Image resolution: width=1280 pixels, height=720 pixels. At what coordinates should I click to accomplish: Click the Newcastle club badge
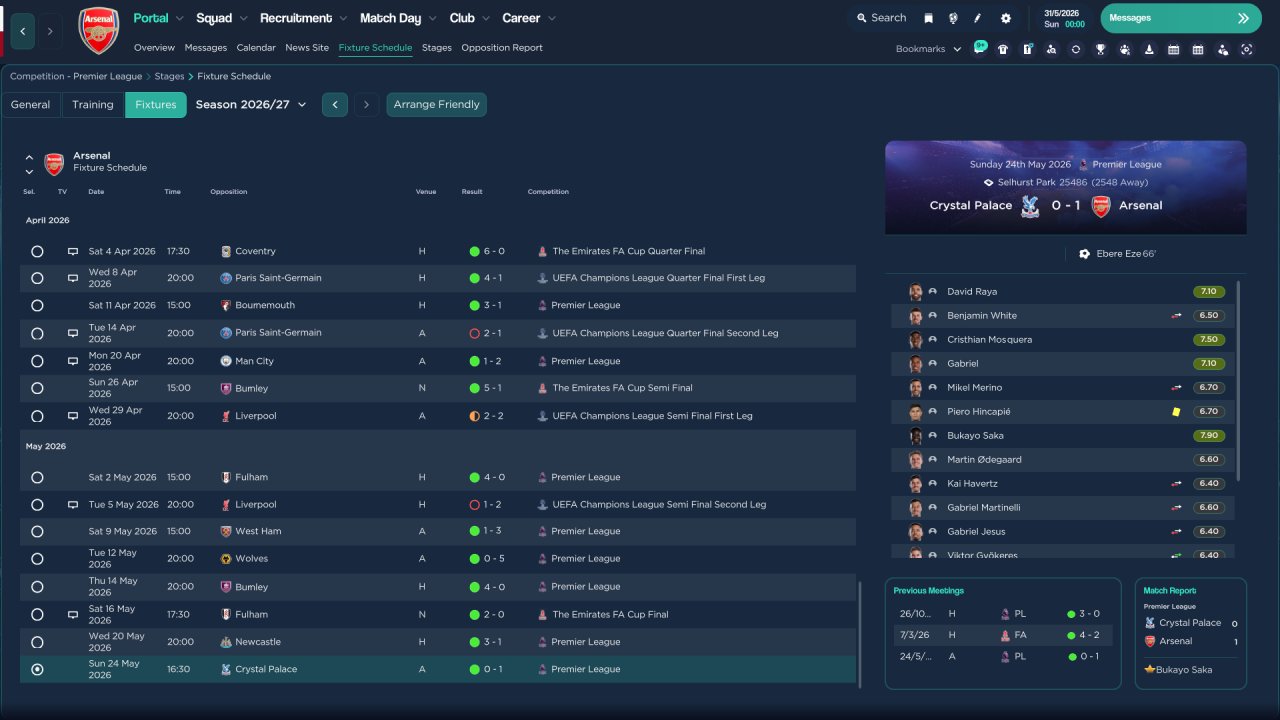click(226, 642)
